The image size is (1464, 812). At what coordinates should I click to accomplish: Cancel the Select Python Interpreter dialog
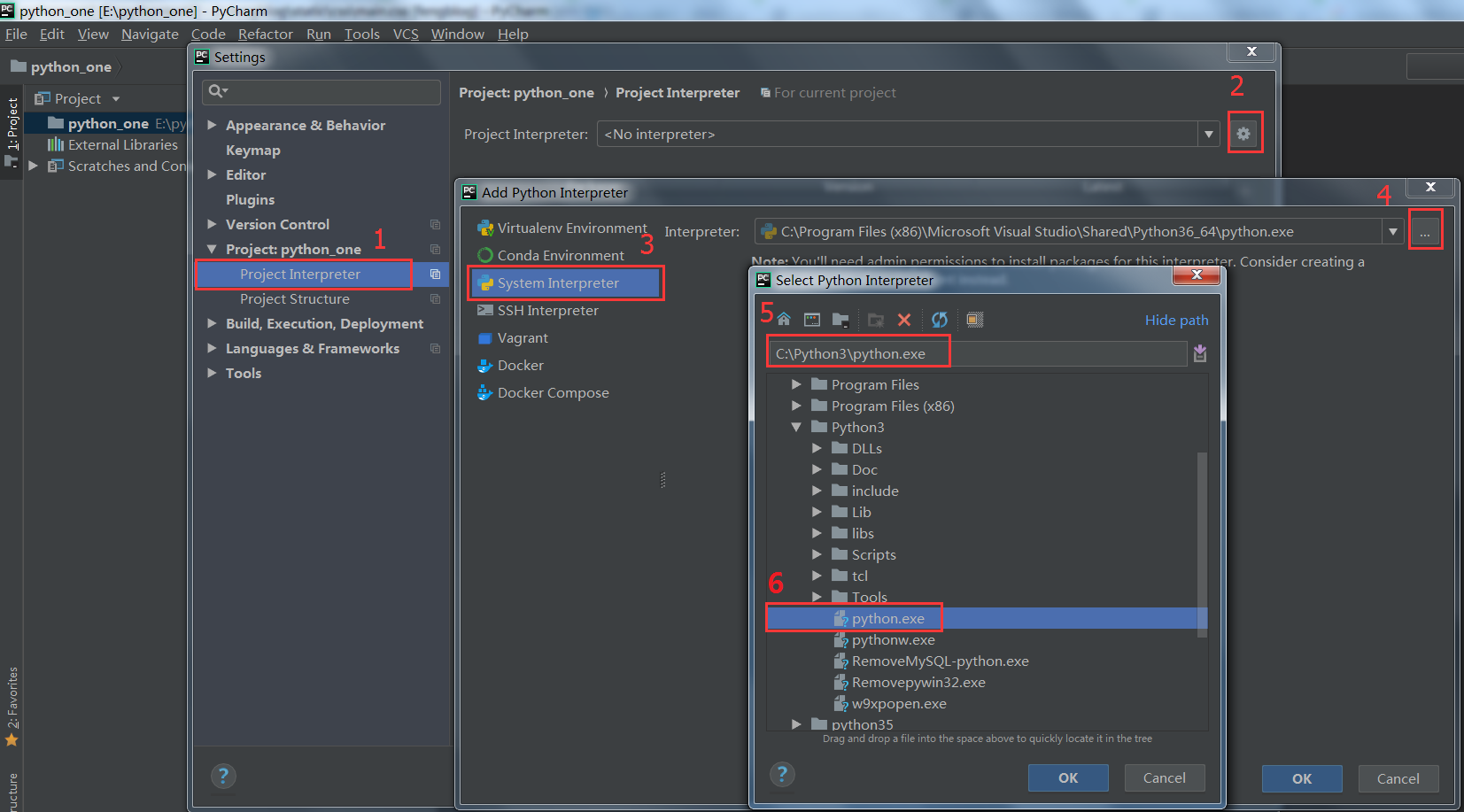1165,778
